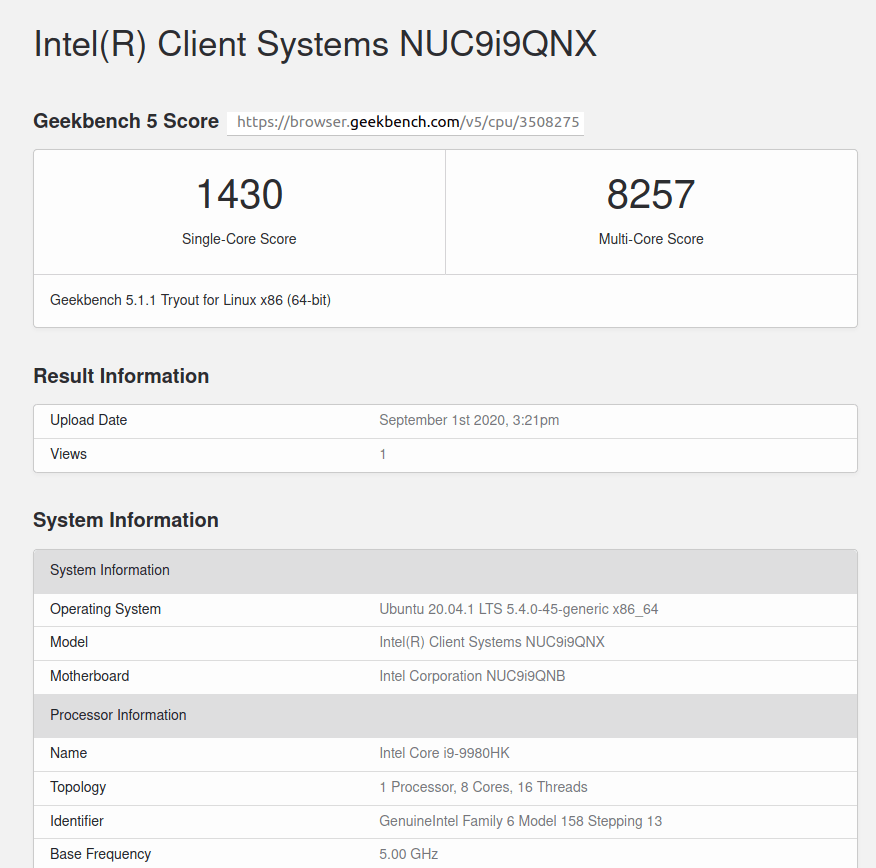Click the Operating System row label
876x868 pixels.
(x=105, y=609)
